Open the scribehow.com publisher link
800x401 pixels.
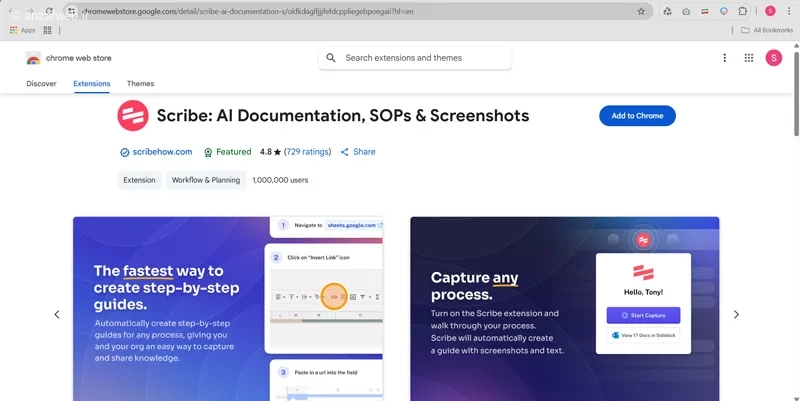pyautogui.click(x=162, y=152)
